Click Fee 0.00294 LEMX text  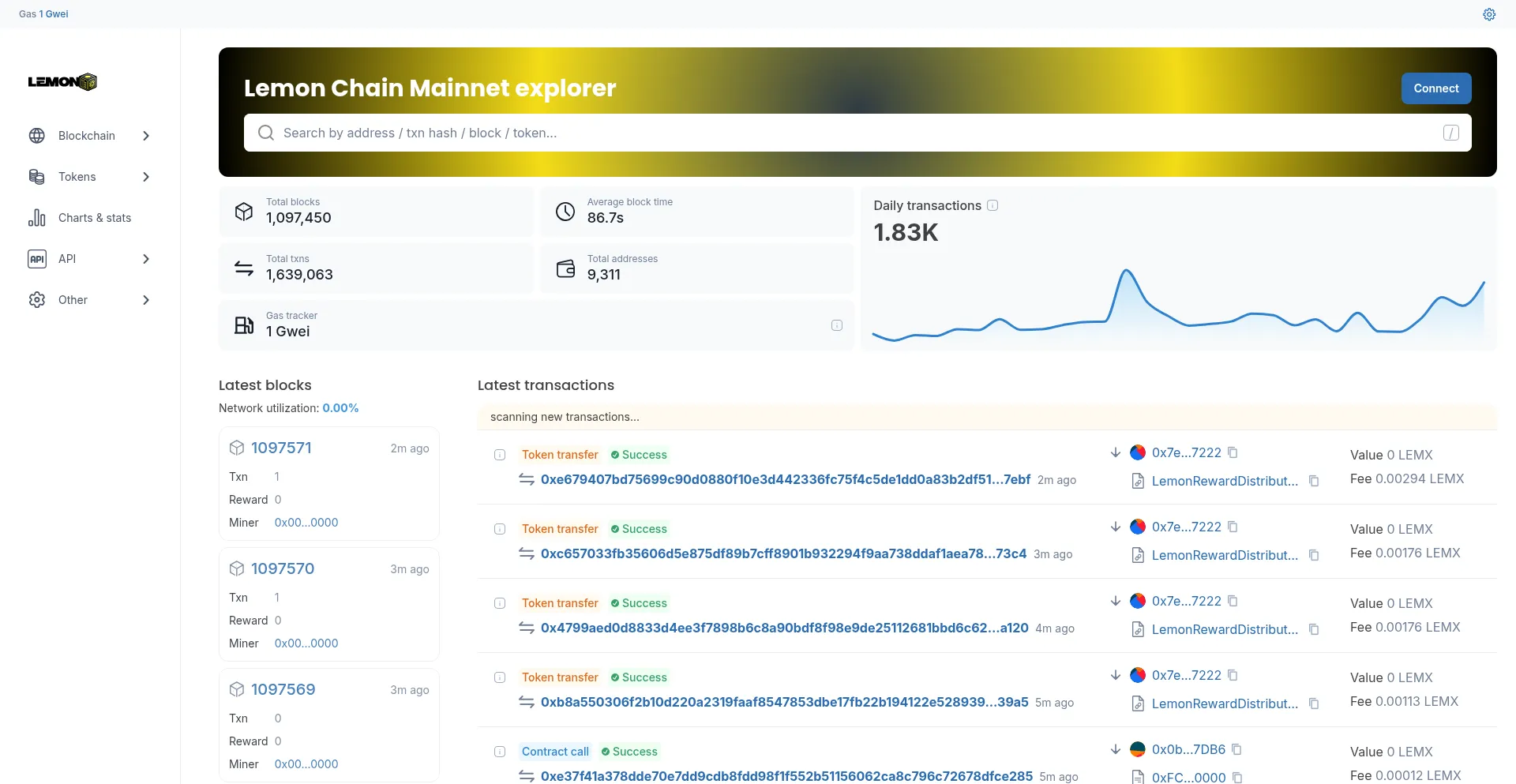tap(1407, 478)
